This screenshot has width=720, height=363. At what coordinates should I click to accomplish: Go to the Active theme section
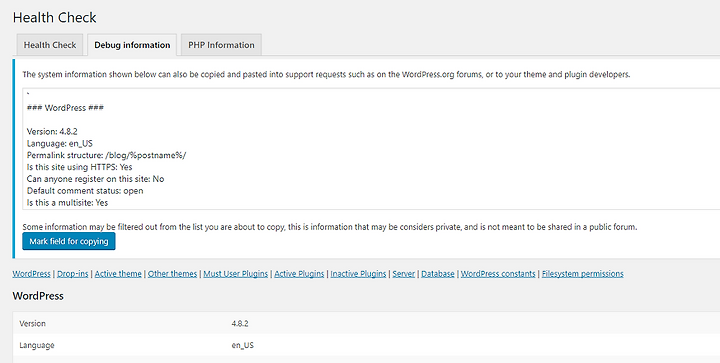coord(118,274)
